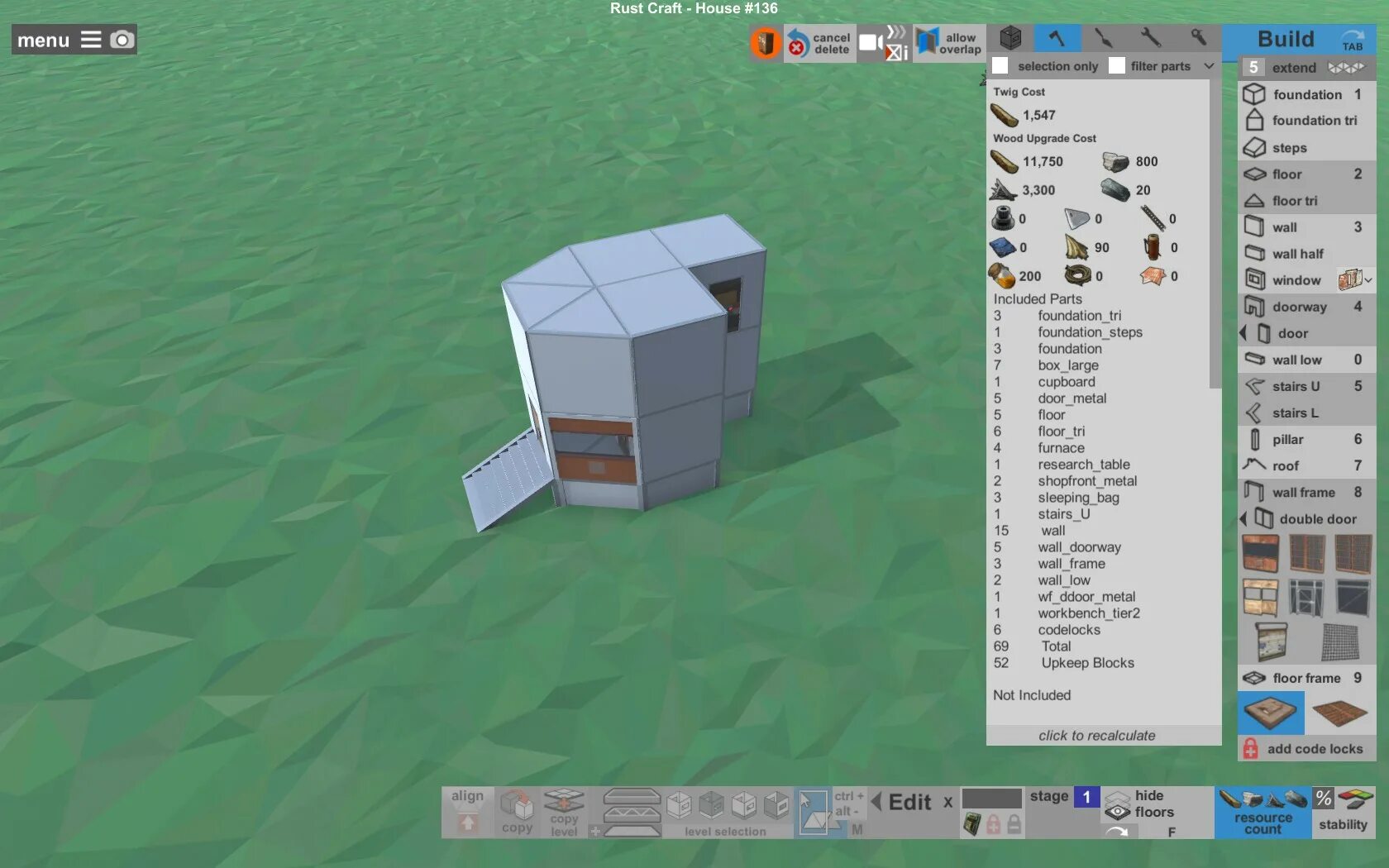Select the roof building part
1389x868 pixels.
coord(1306,465)
